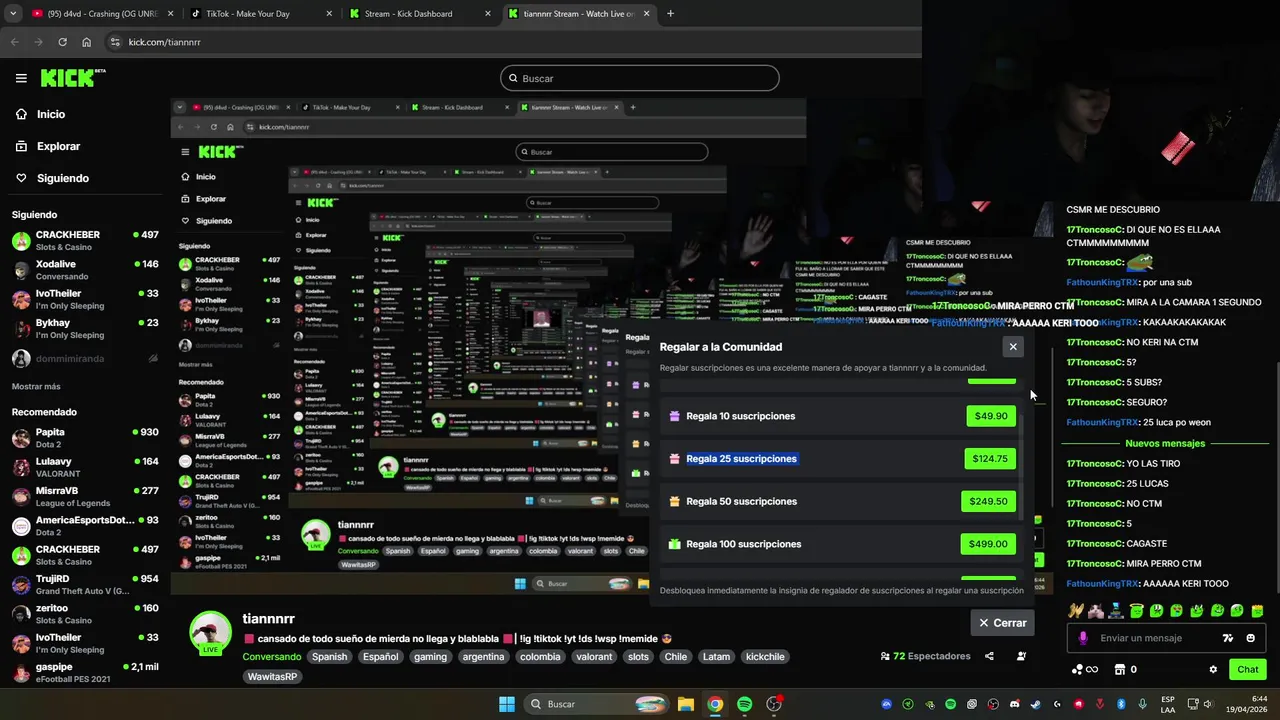Click the browser home icon
This screenshot has width=1280, height=720.
coord(87,42)
